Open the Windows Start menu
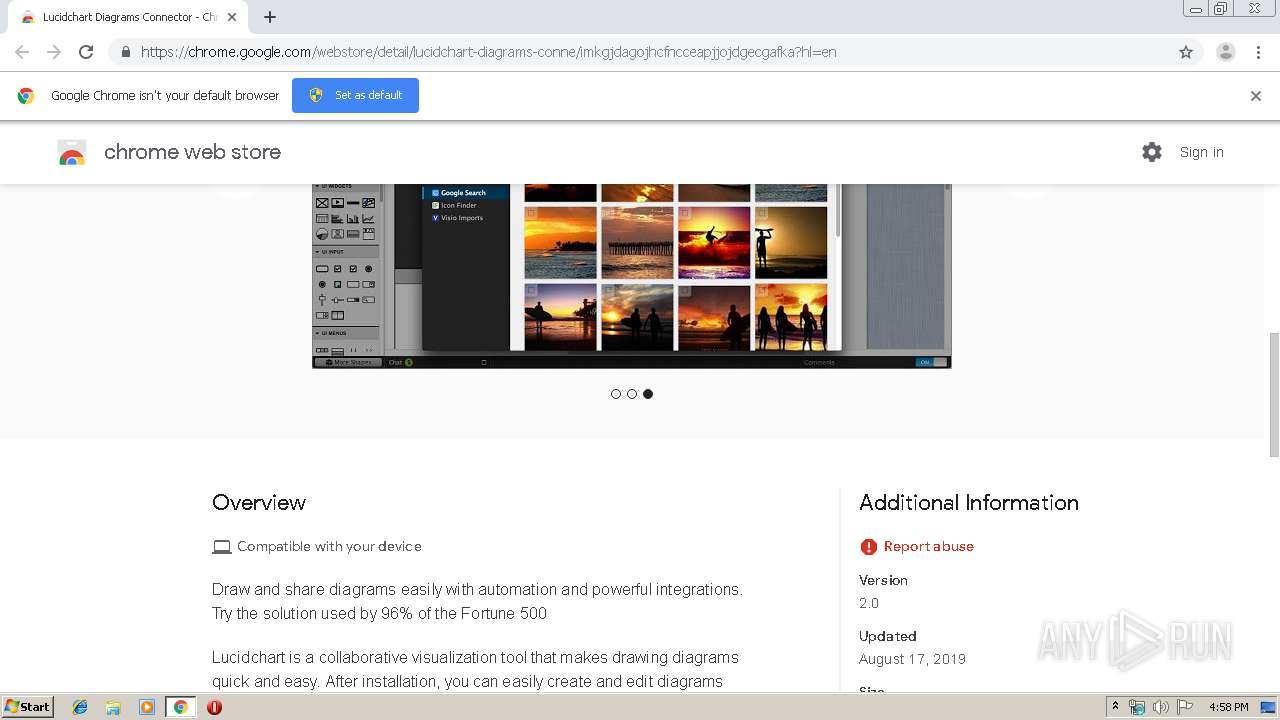 (x=28, y=707)
